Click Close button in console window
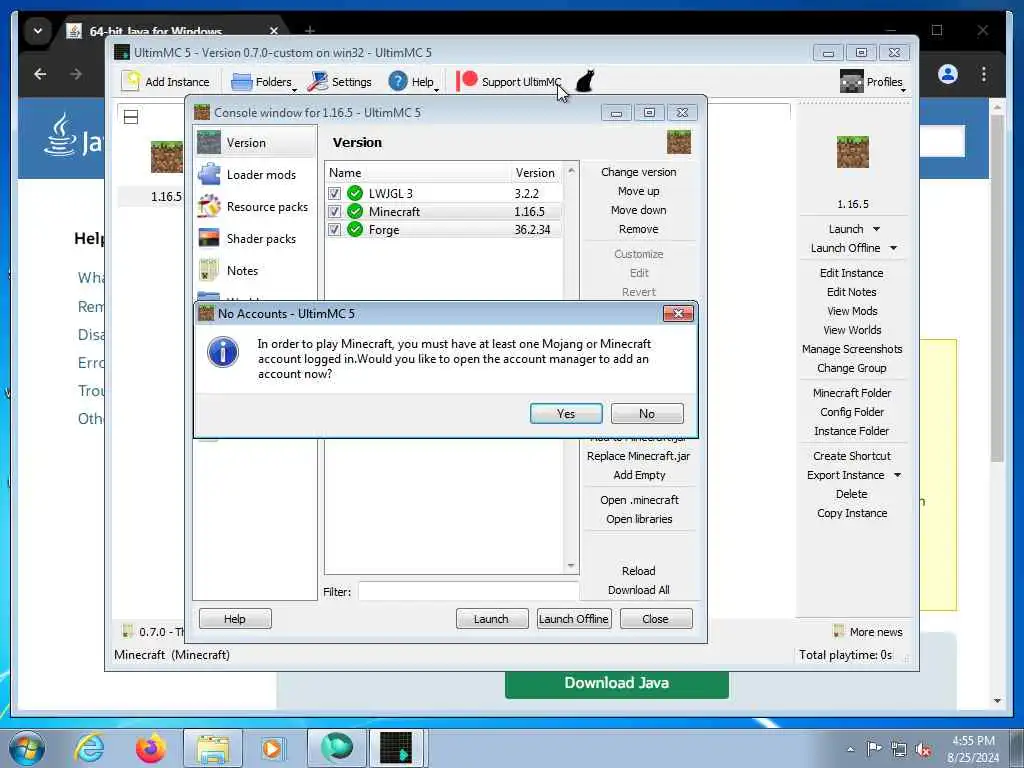Viewport: 1024px width, 768px height. (656, 618)
